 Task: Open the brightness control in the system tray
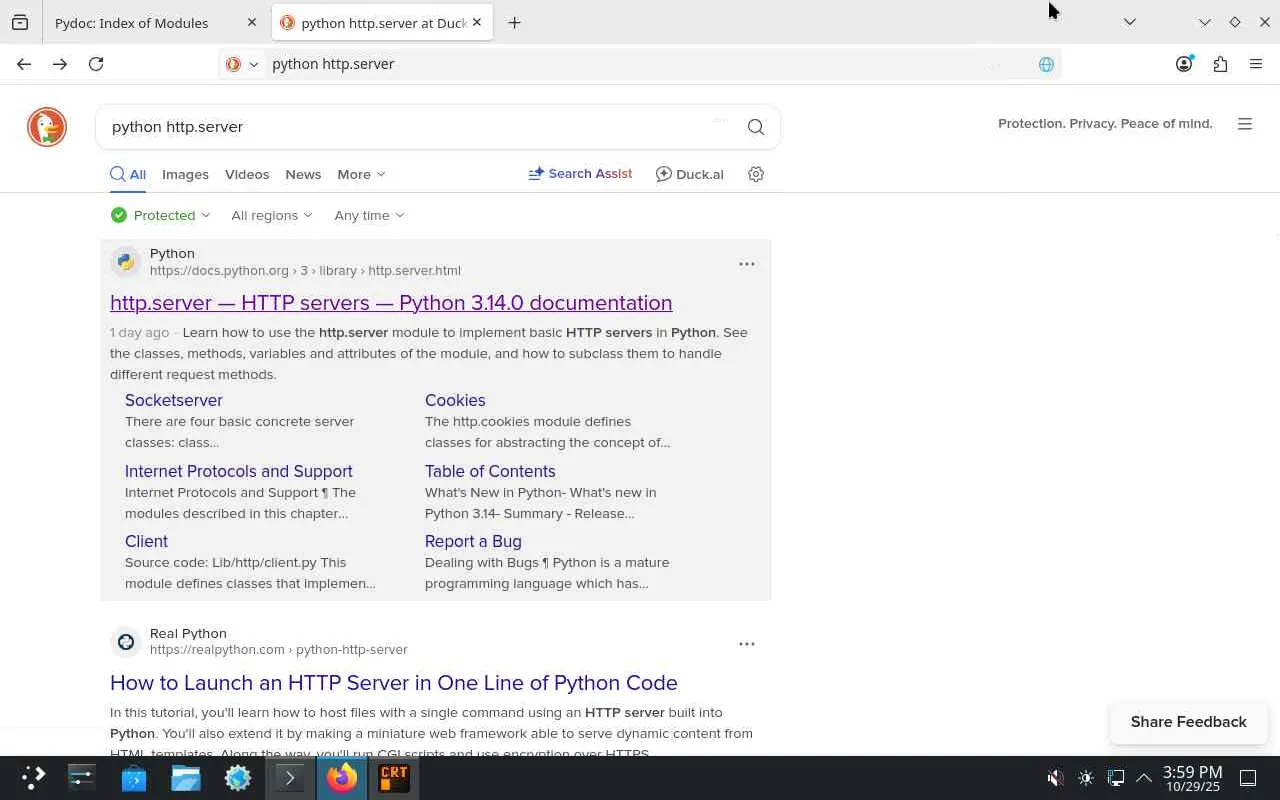pyautogui.click(x=1086, y=778)
